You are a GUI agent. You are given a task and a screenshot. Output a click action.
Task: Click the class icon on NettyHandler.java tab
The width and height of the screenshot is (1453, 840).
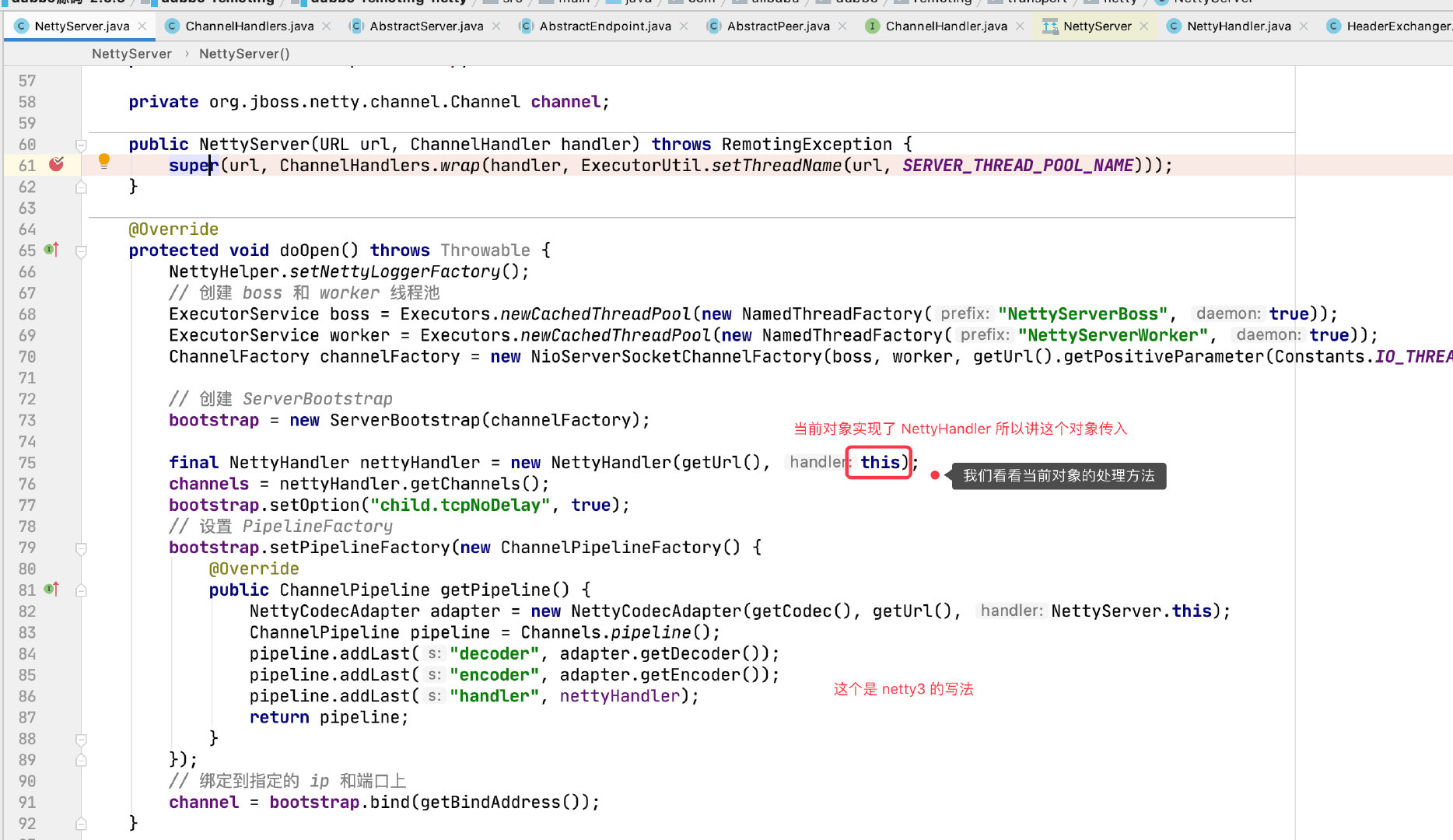[x=1174, y=26]
